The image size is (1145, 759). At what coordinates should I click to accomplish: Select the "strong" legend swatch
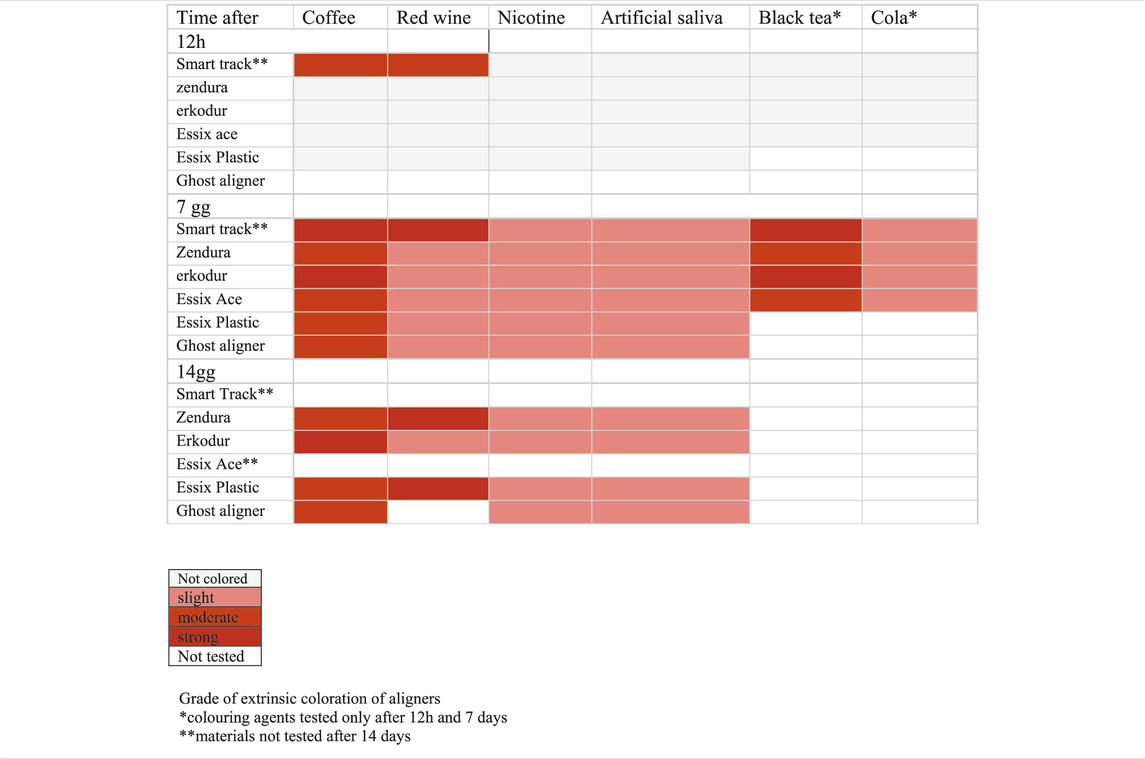point(215,637)
